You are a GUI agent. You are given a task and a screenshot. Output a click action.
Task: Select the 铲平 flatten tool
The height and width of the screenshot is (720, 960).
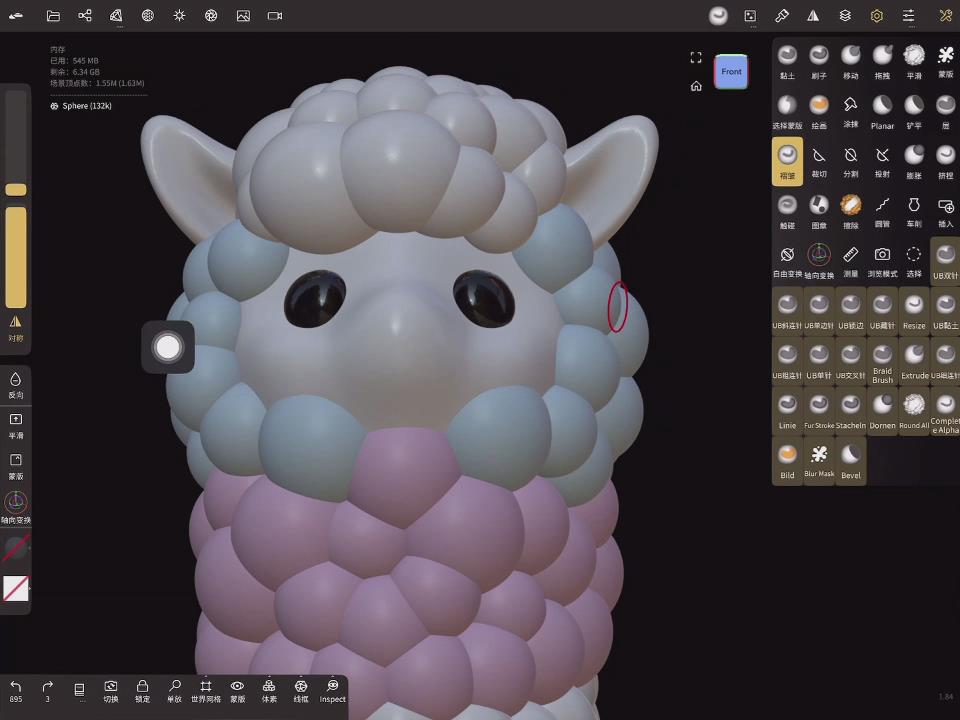[914, 112]
